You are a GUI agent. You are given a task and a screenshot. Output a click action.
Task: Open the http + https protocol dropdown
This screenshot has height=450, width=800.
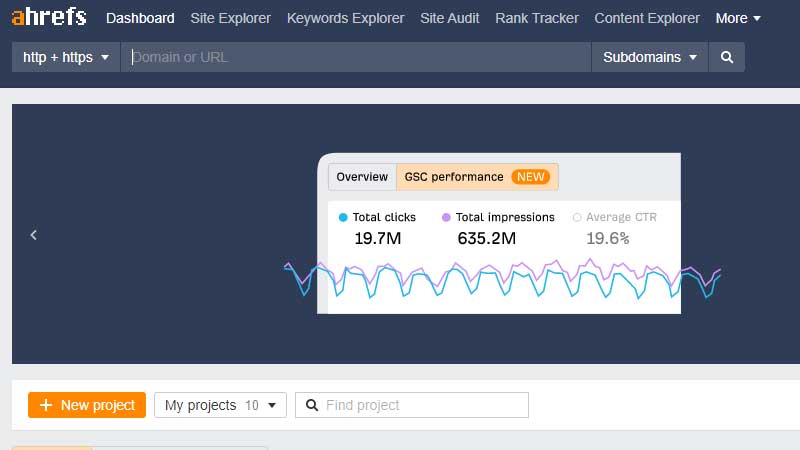[x=66, y=57]
